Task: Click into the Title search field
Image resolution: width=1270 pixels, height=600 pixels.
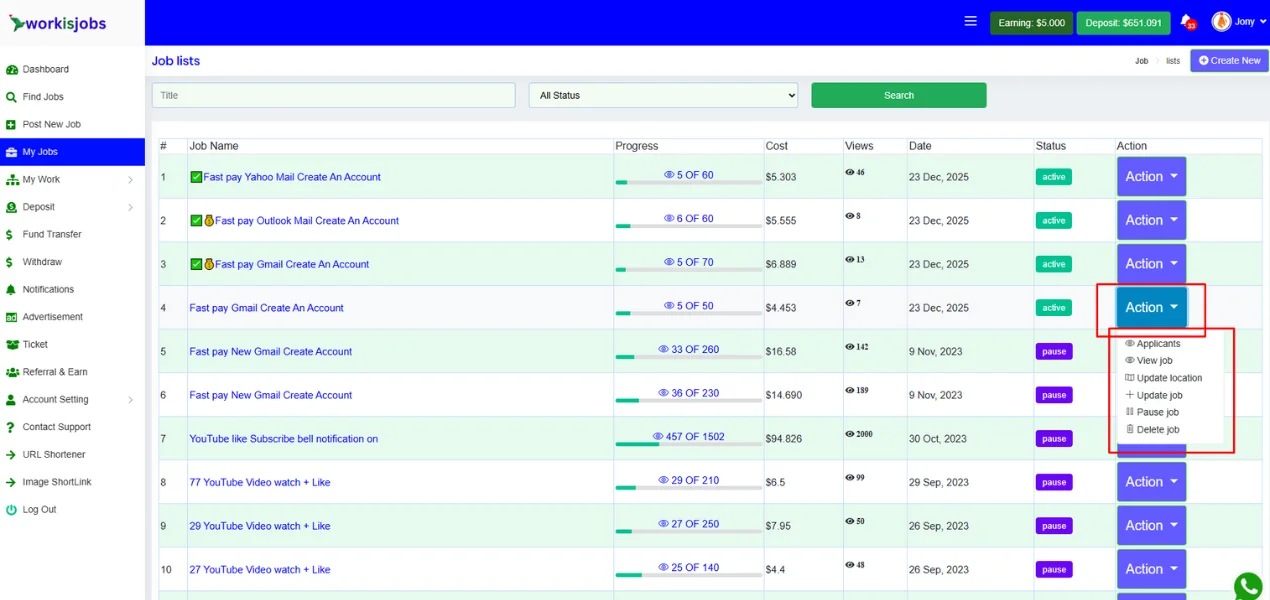Action: tap(333, 96)
